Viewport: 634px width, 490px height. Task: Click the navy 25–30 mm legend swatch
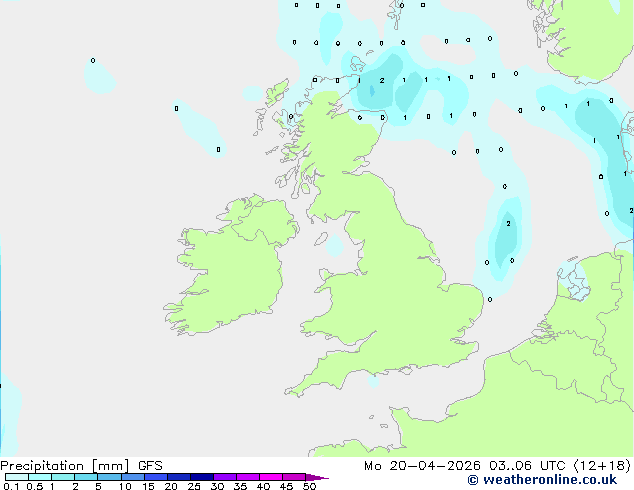click(201, 477)
